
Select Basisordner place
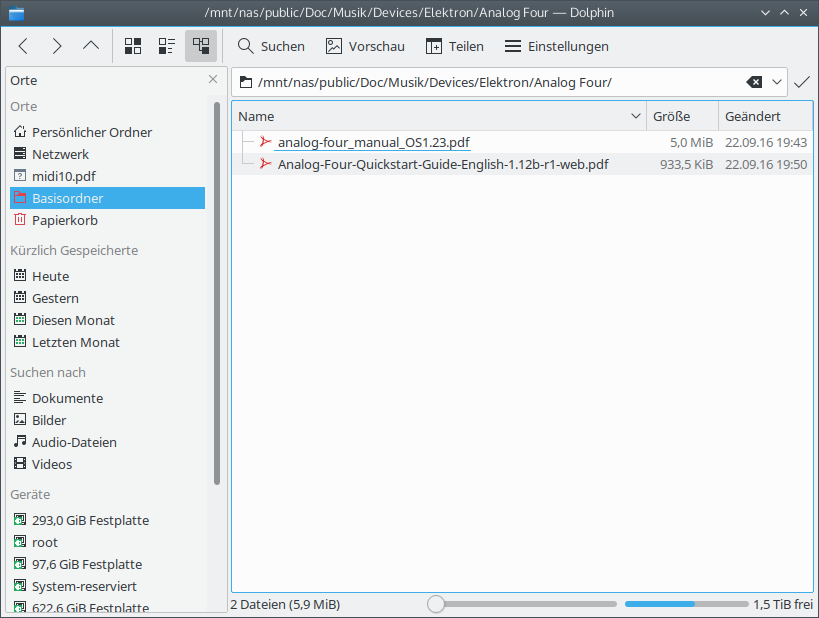[107, 198]
